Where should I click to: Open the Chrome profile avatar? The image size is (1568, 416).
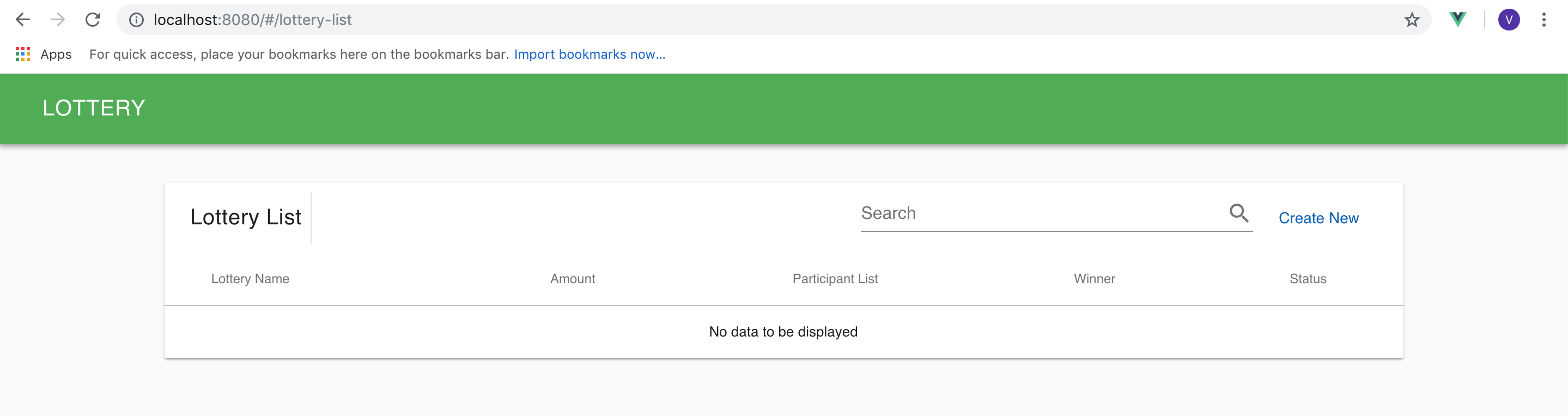click(x=1509, y=20)
